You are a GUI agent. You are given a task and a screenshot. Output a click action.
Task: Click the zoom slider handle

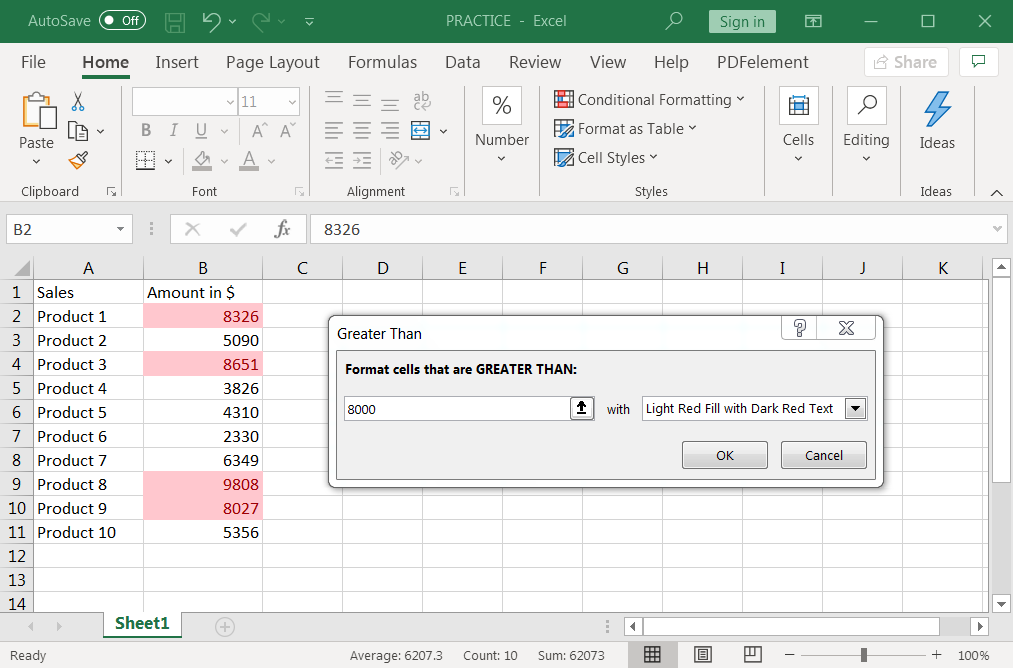[864, 655]
